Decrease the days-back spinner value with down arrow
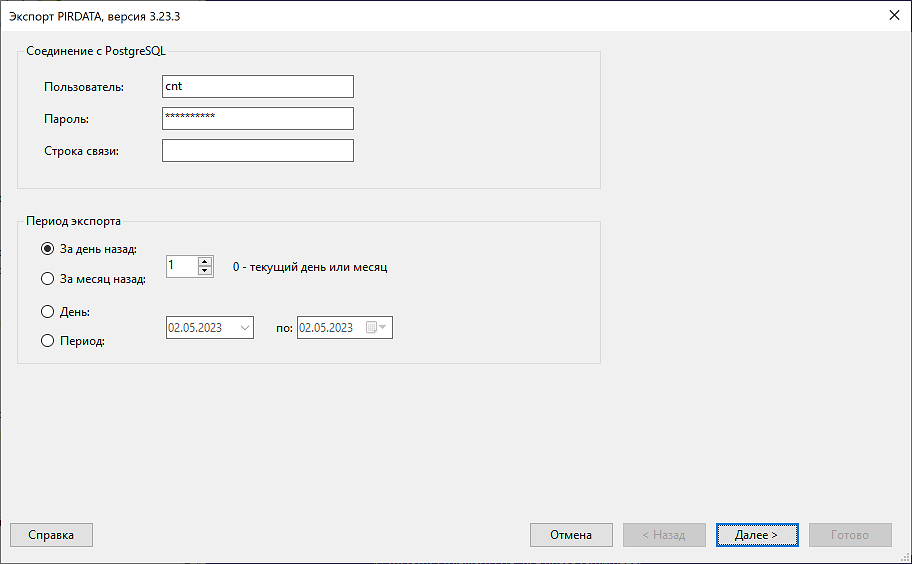Viewport: 912px width, 564px height. 205,271
